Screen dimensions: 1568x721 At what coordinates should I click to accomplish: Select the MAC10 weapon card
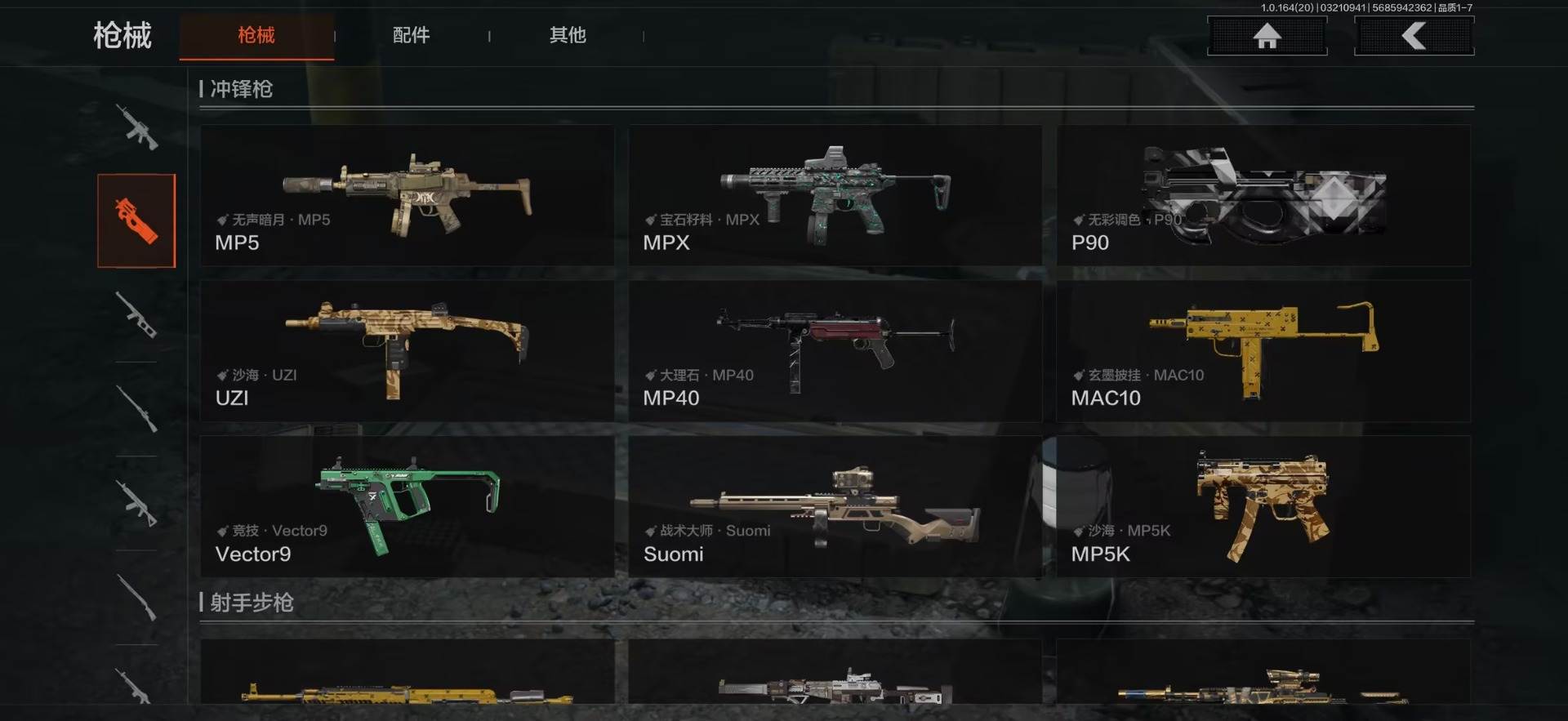[1263, 351]
